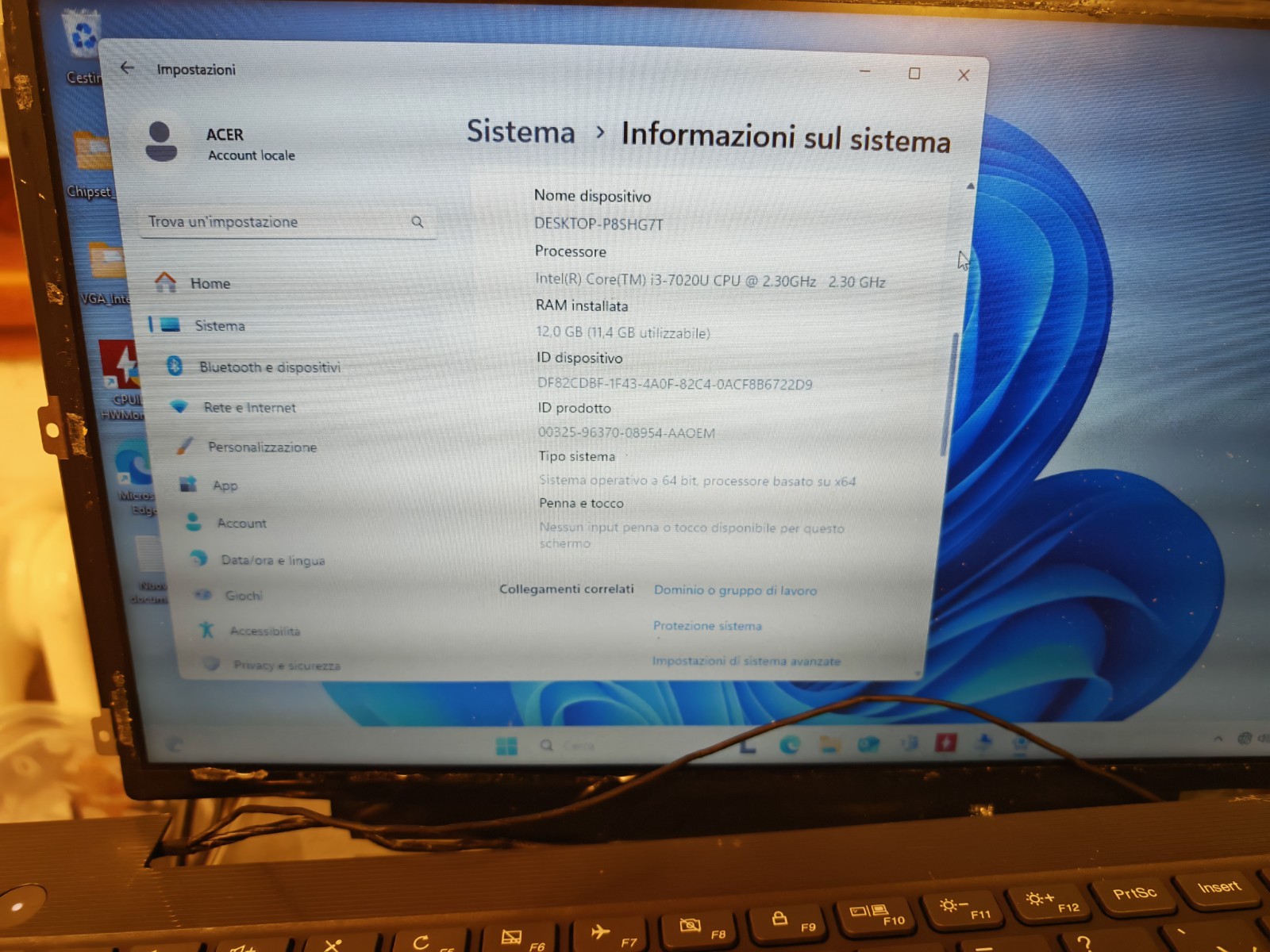
Task: Open the ACER account profile picture
Action: [x=161, y=141]
